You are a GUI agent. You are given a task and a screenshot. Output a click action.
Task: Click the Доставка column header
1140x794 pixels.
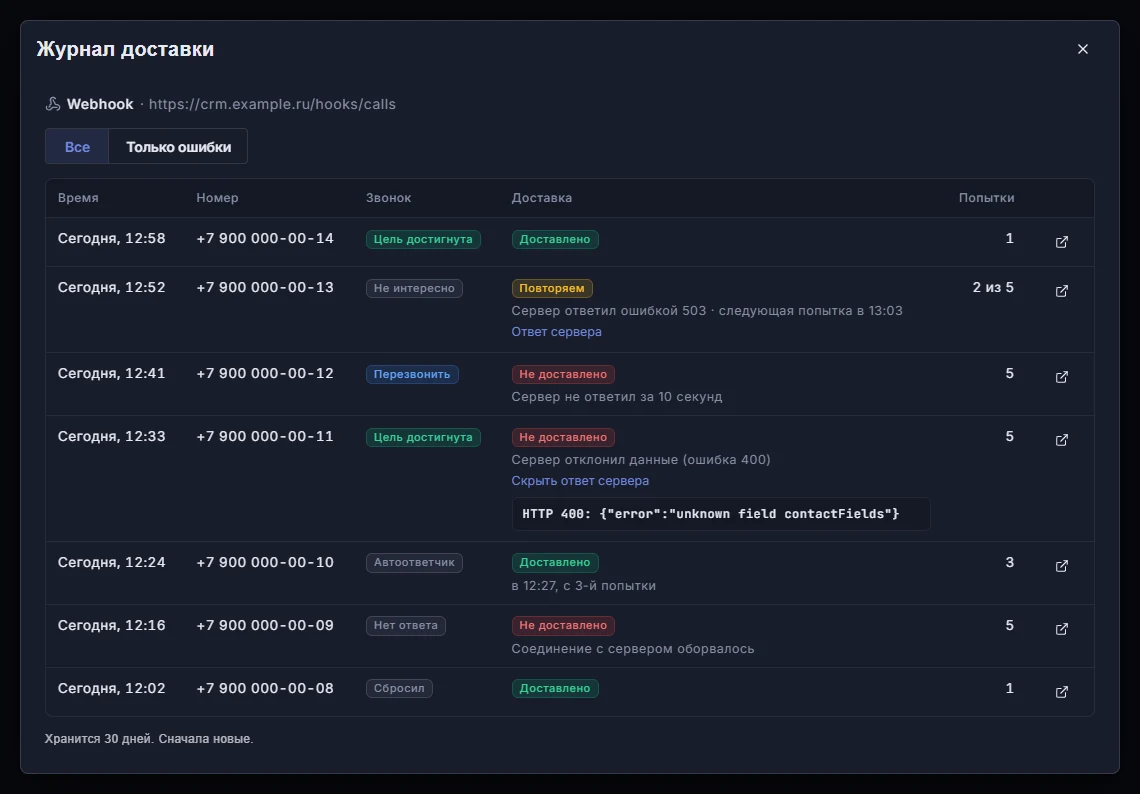pyautogui.click(x=542, y=198)
